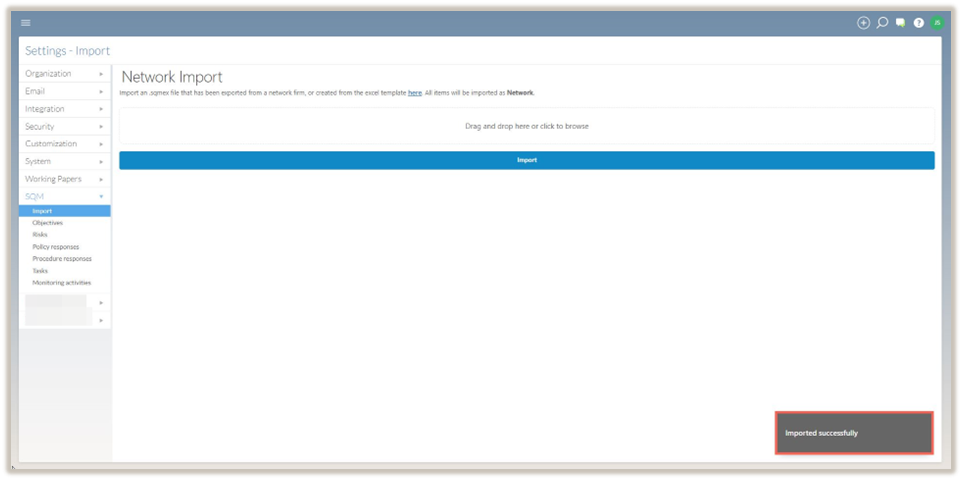Open the Working Papers section
Viewport: 962px width, 480px height.
coord(64,179)
